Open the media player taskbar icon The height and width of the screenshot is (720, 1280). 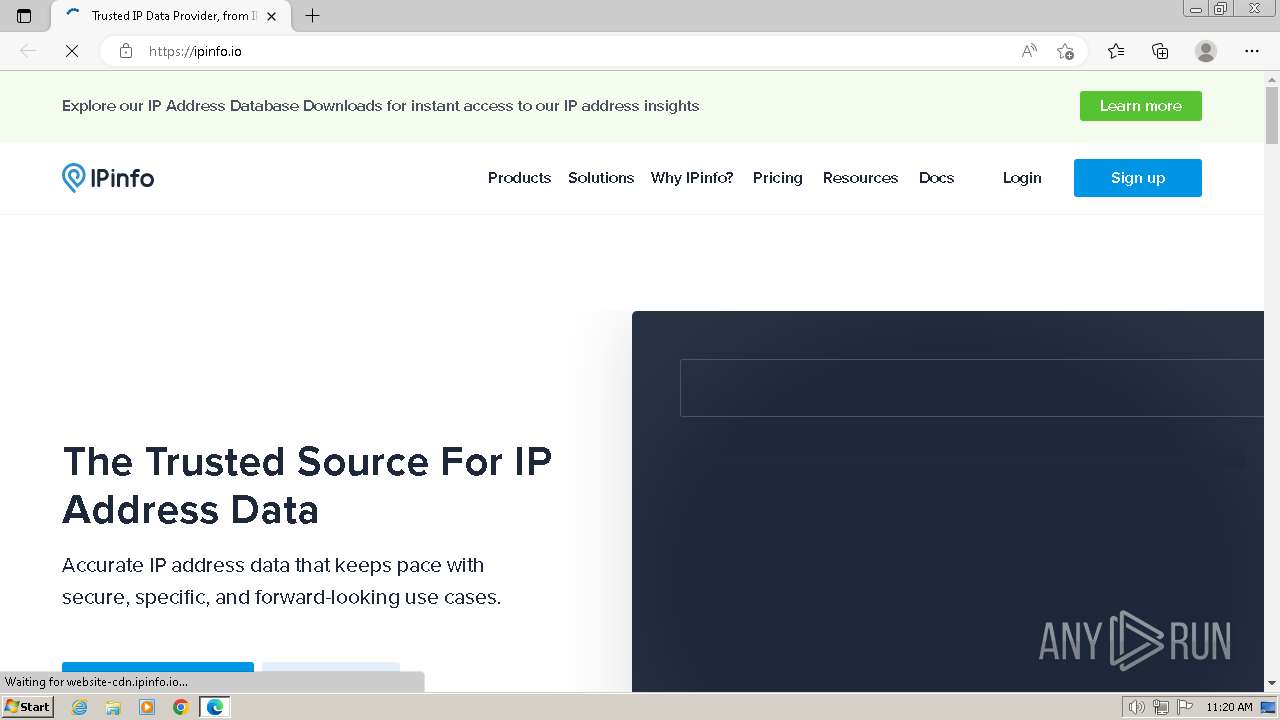[147, 707]
